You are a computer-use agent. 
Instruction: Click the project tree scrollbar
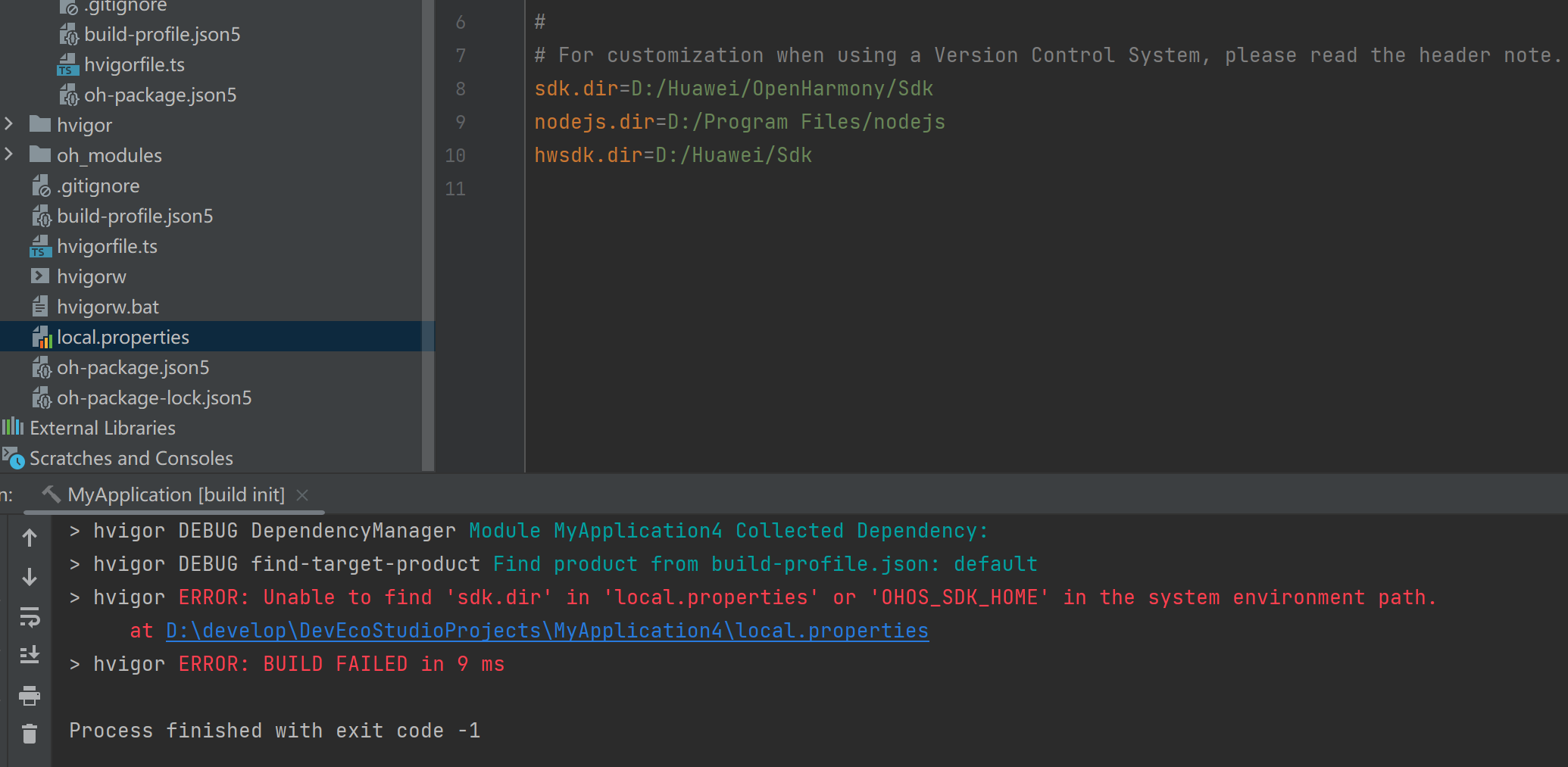[429, 227]
